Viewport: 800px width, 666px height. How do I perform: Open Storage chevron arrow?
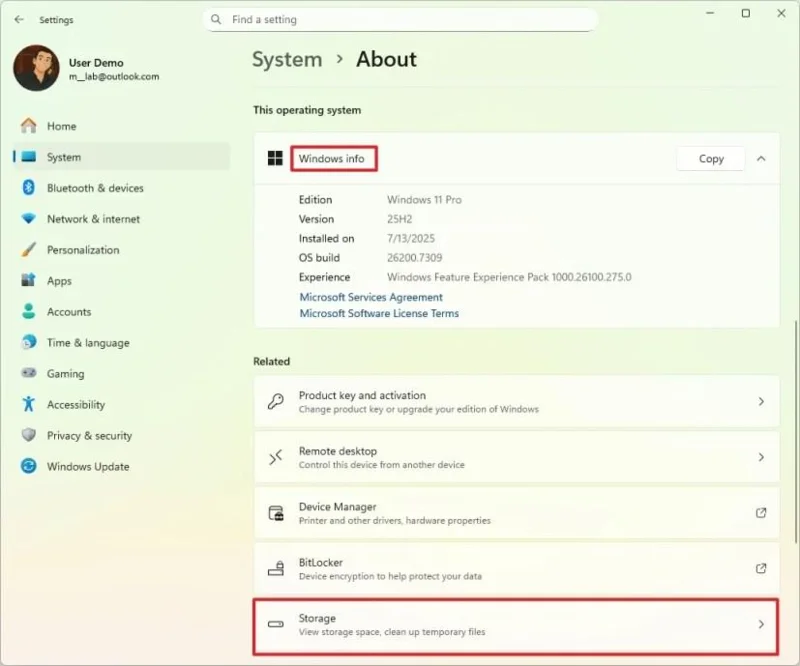[x=761, y=624]
